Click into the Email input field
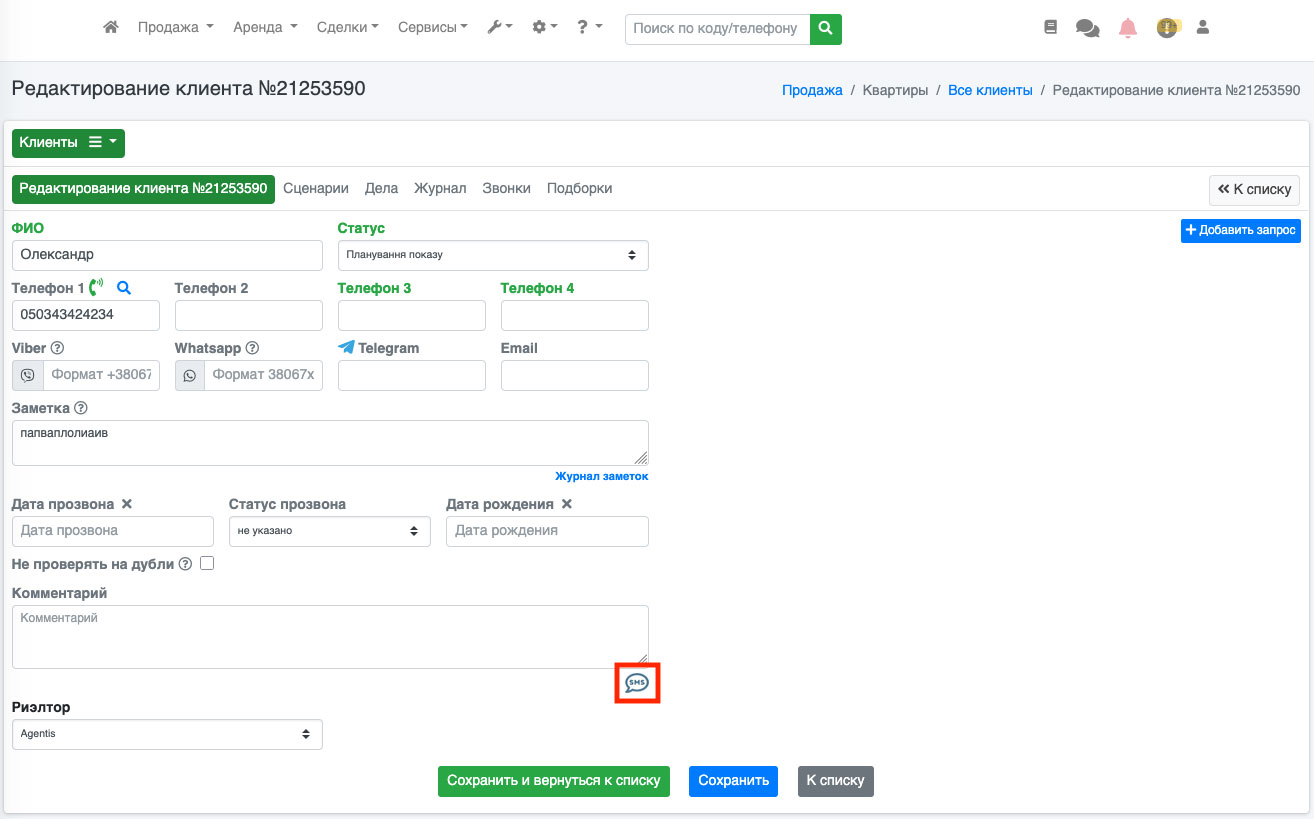 574,375
